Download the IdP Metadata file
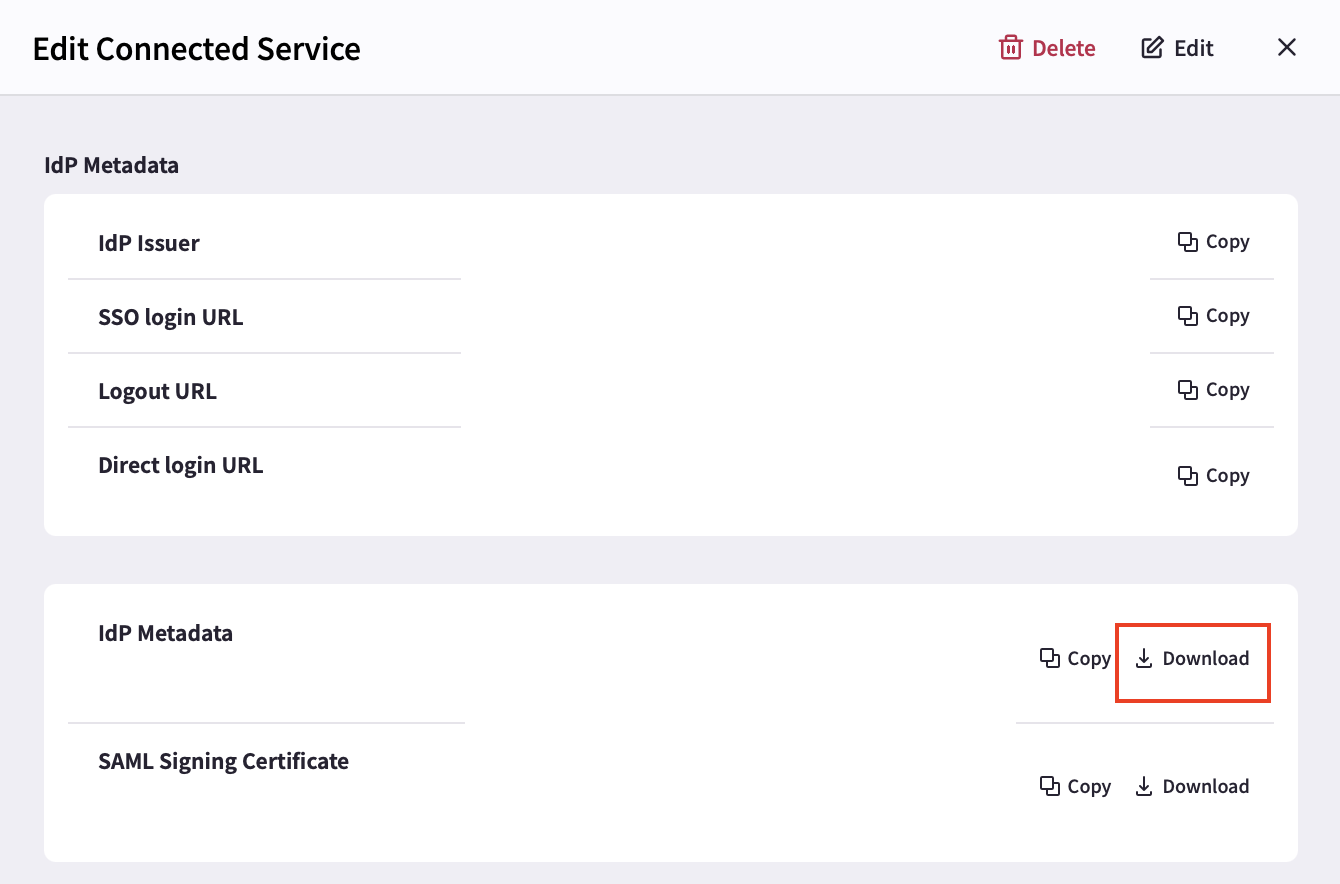This screenshot has height=884, width=1340. (1192, 659)
